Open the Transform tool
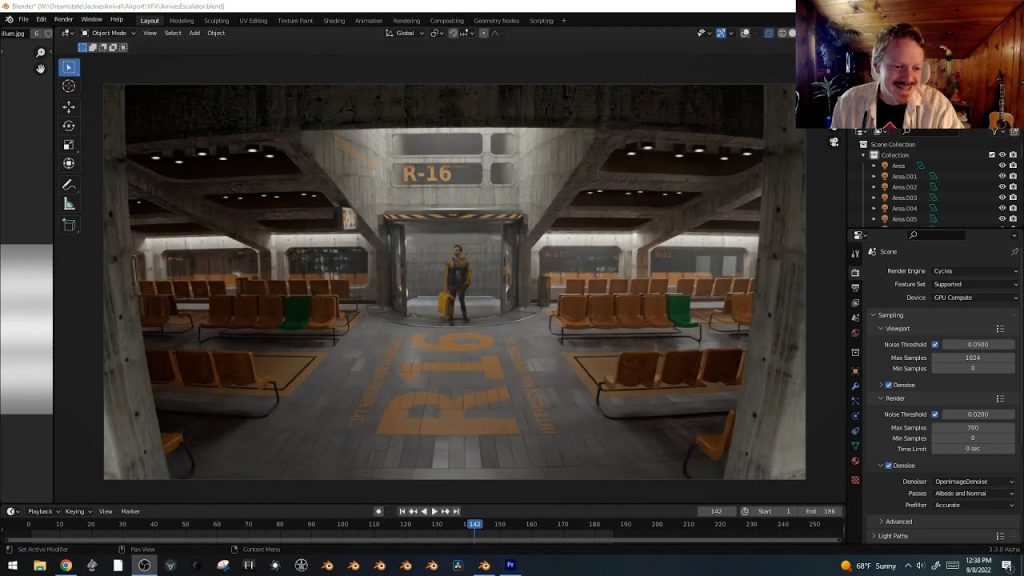This screenshot has width=1024, height=576. point(69,164)
